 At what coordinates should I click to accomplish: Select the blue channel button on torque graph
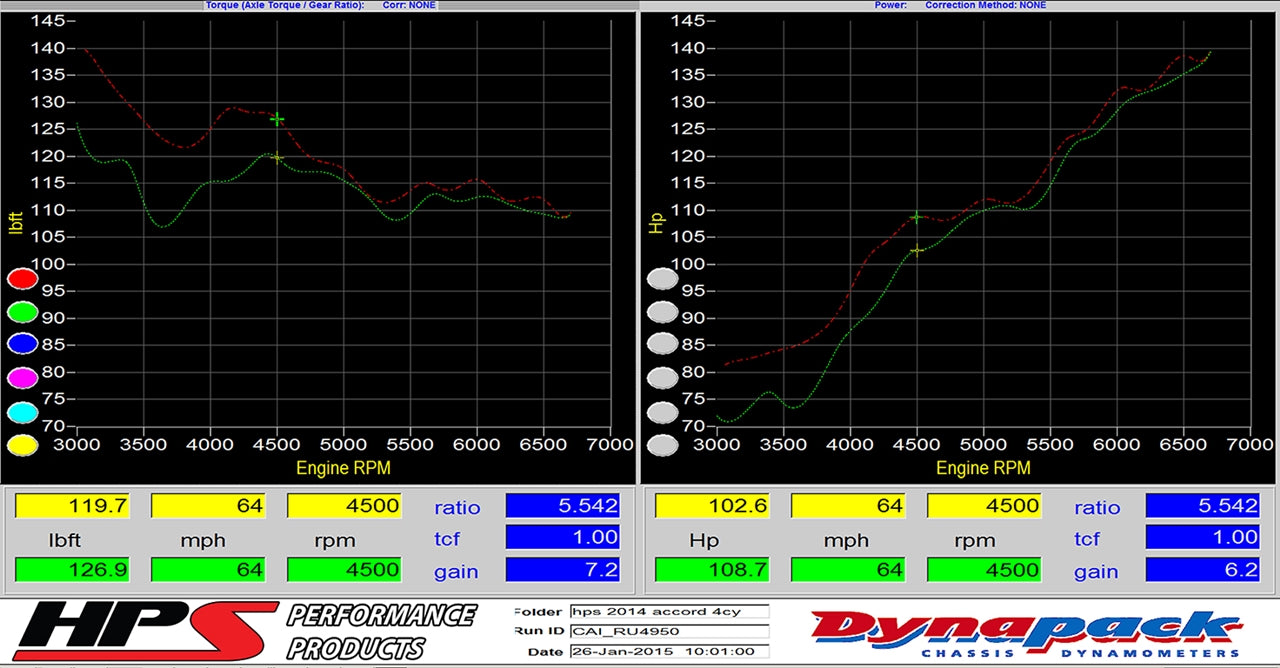(22, 342)
